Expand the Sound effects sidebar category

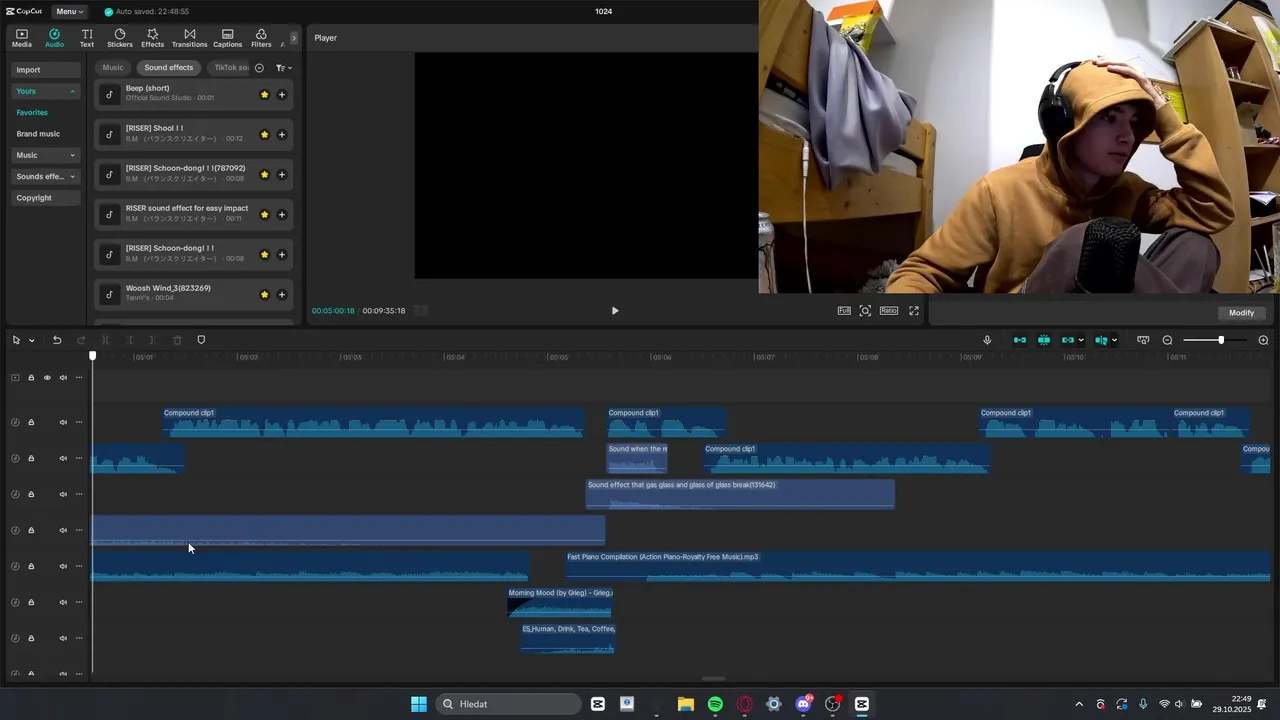[46, 176]
